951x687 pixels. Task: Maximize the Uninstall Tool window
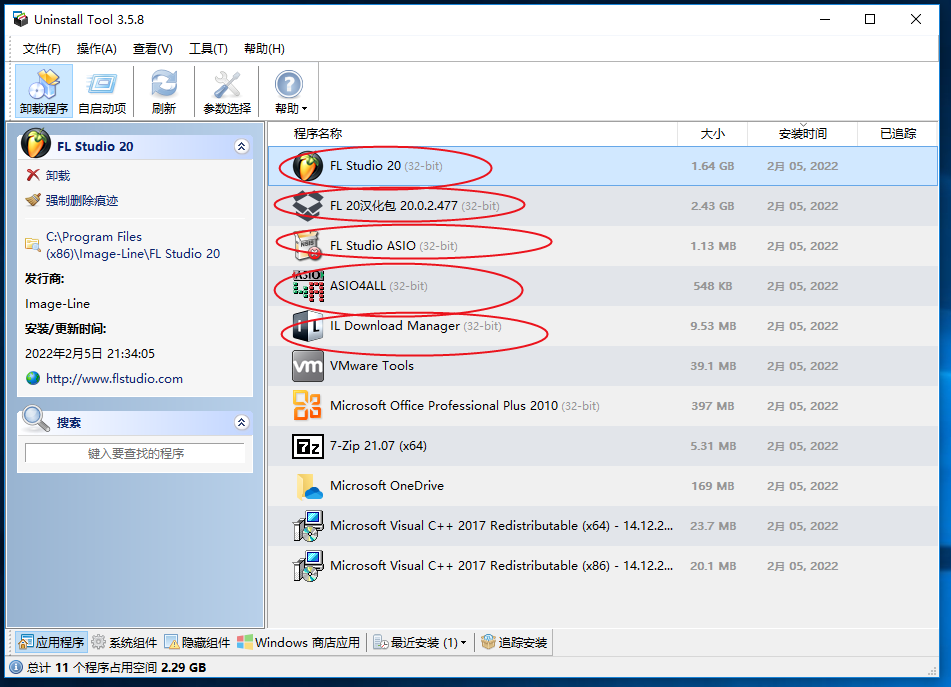pos(870,19)
